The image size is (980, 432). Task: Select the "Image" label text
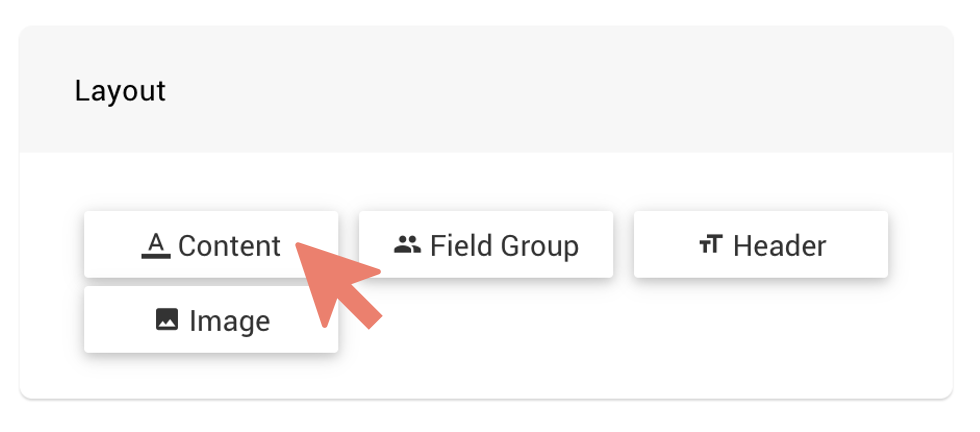[229, 321]
